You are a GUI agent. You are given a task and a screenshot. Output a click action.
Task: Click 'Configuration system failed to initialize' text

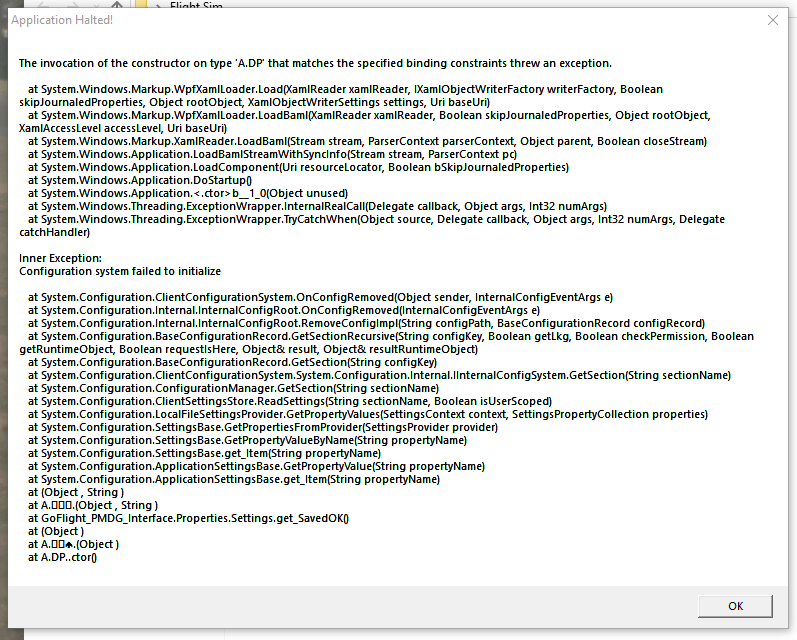click(x=120, y=271)
